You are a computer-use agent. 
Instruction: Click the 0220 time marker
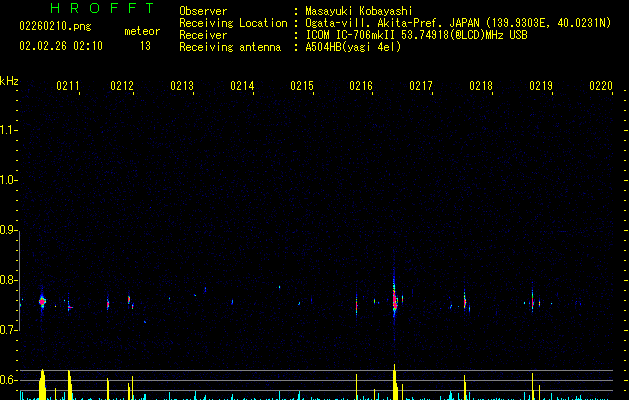pos(601,86)
